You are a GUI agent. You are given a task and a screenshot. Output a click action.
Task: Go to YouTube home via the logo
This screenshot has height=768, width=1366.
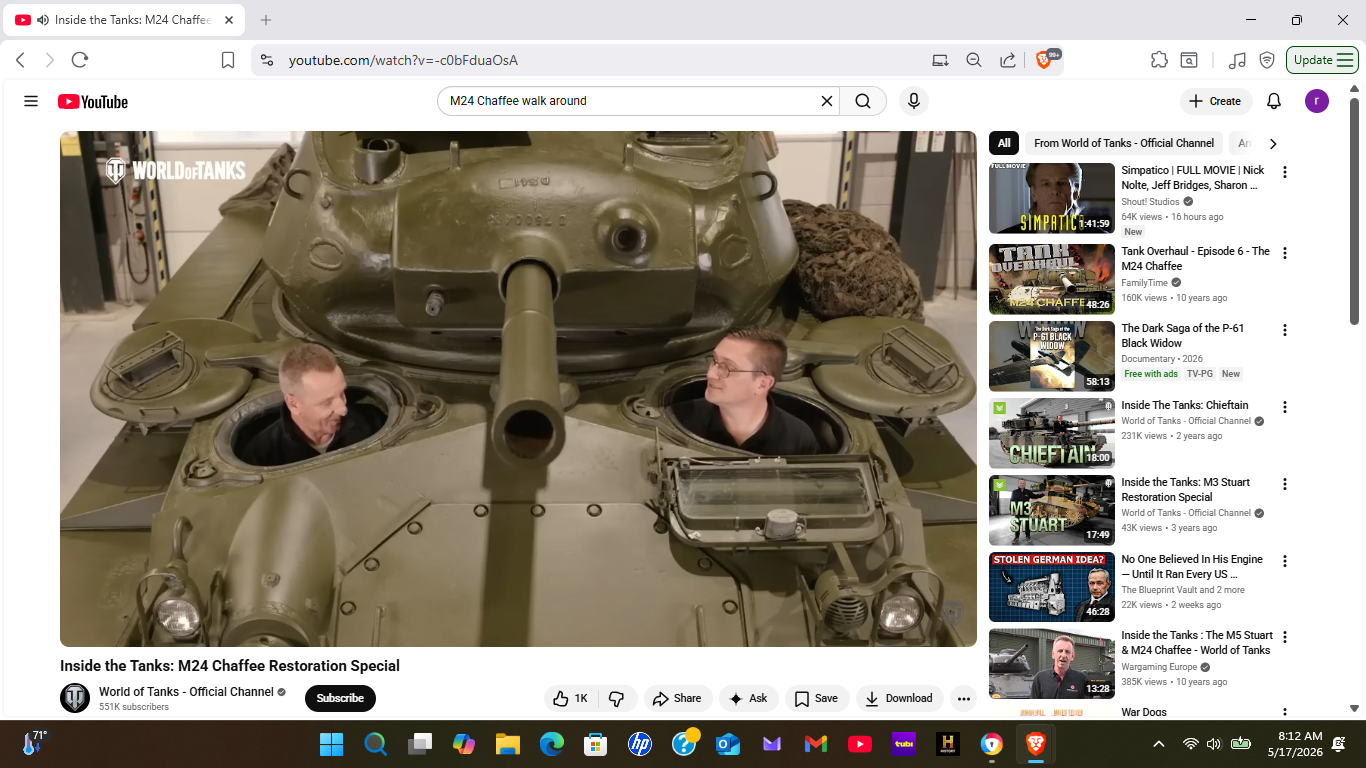pos(93,102)
